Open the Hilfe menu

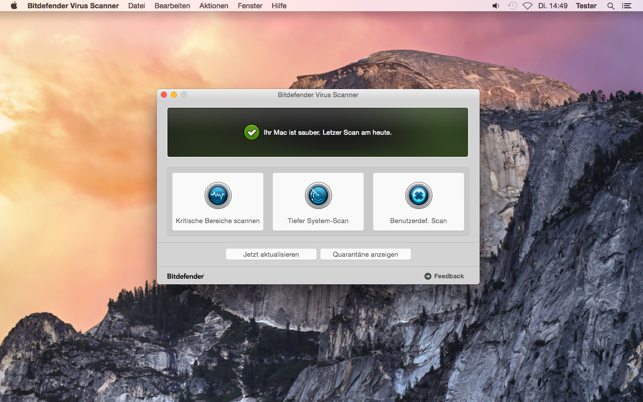tap(279, 6)
